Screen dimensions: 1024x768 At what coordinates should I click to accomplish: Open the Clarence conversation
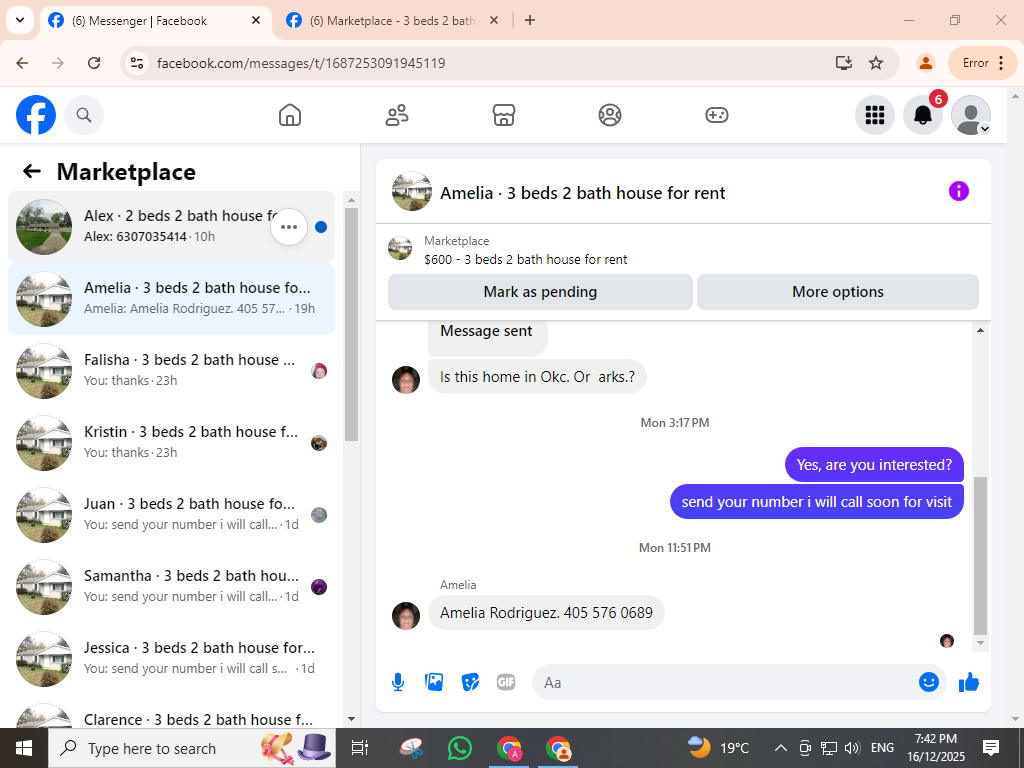pyautogui.click(x=171, y=713)
